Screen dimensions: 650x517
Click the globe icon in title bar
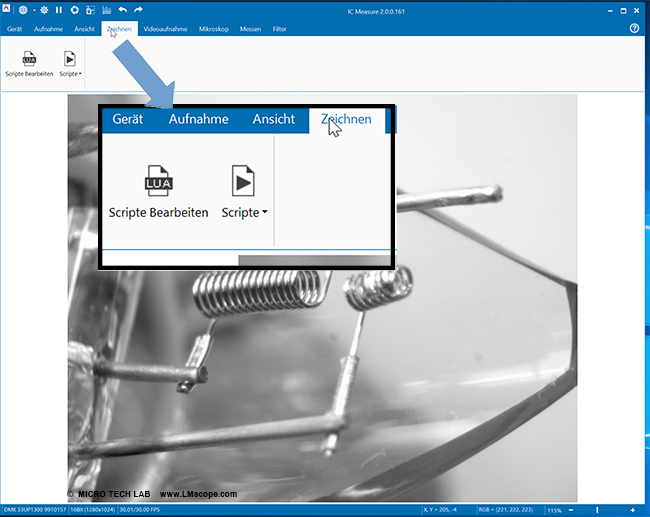[22, 10]
